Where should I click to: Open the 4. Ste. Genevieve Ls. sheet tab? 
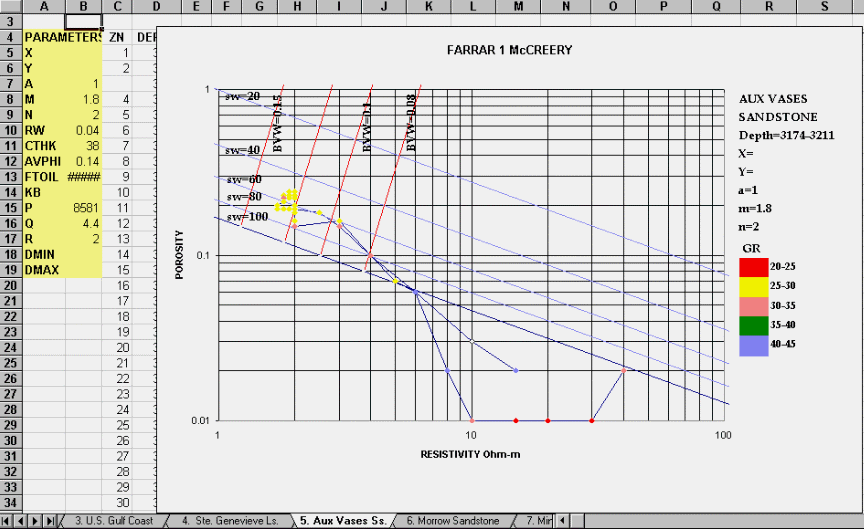[229, 521]
